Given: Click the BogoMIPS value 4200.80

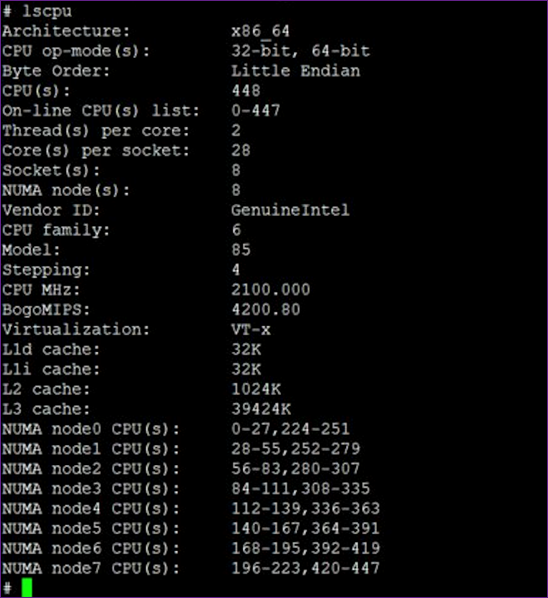Looking at the screenshot, I should [266, 310].
